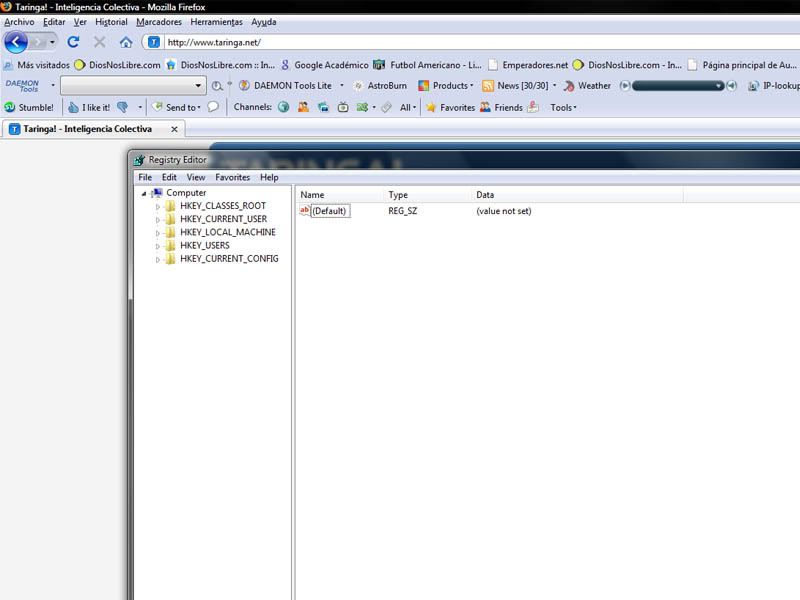
Task: Open Registry Editor File menu
Action: pyautogui.click(x=145, y=177)
